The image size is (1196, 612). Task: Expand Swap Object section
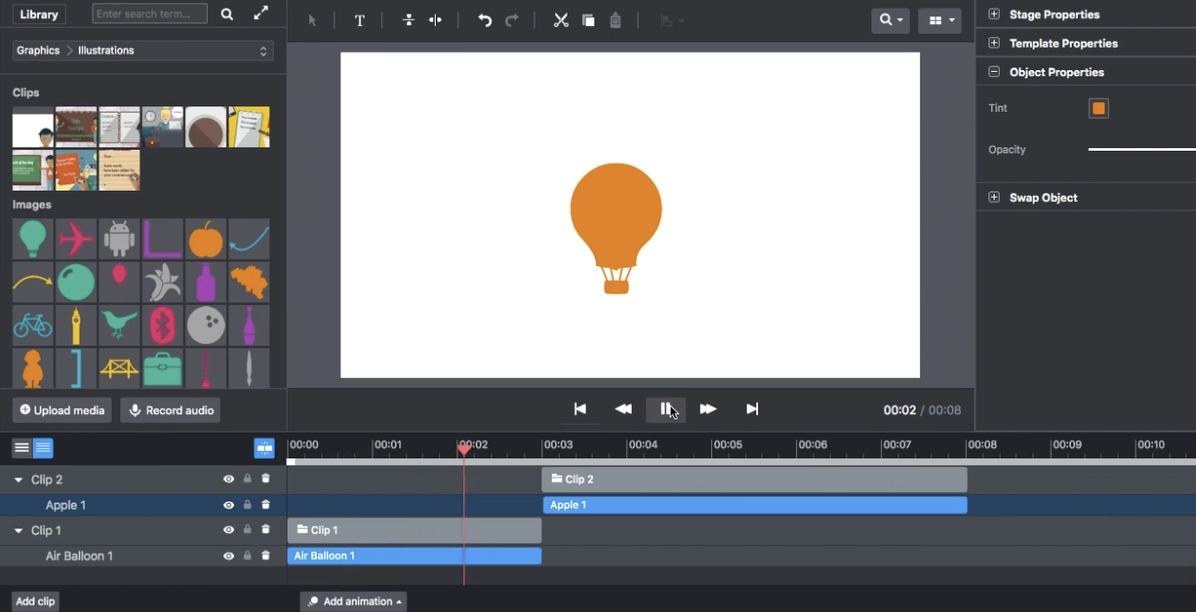click(x=994, y=197)
